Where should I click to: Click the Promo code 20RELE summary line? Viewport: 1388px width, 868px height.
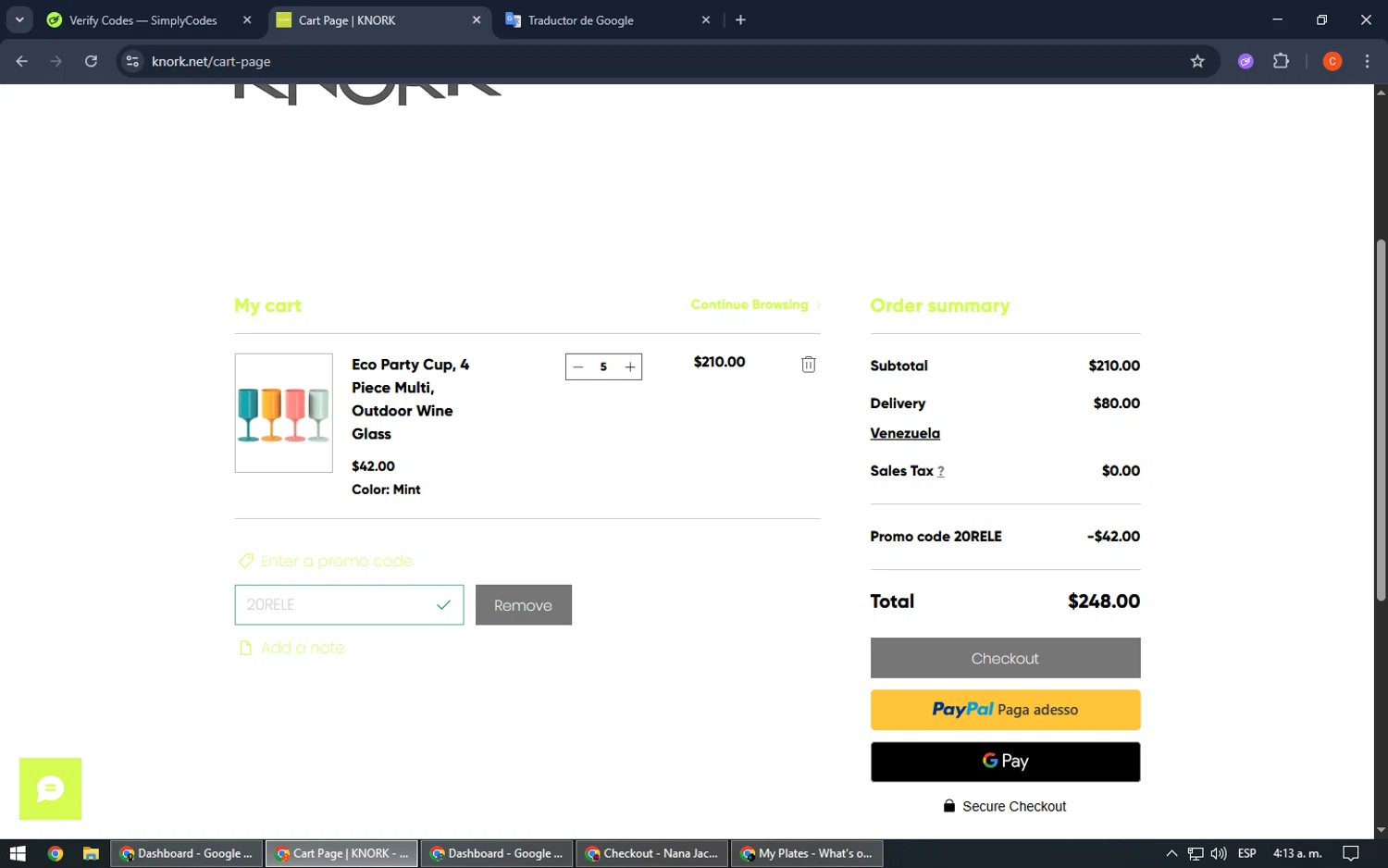point(1005,537)
